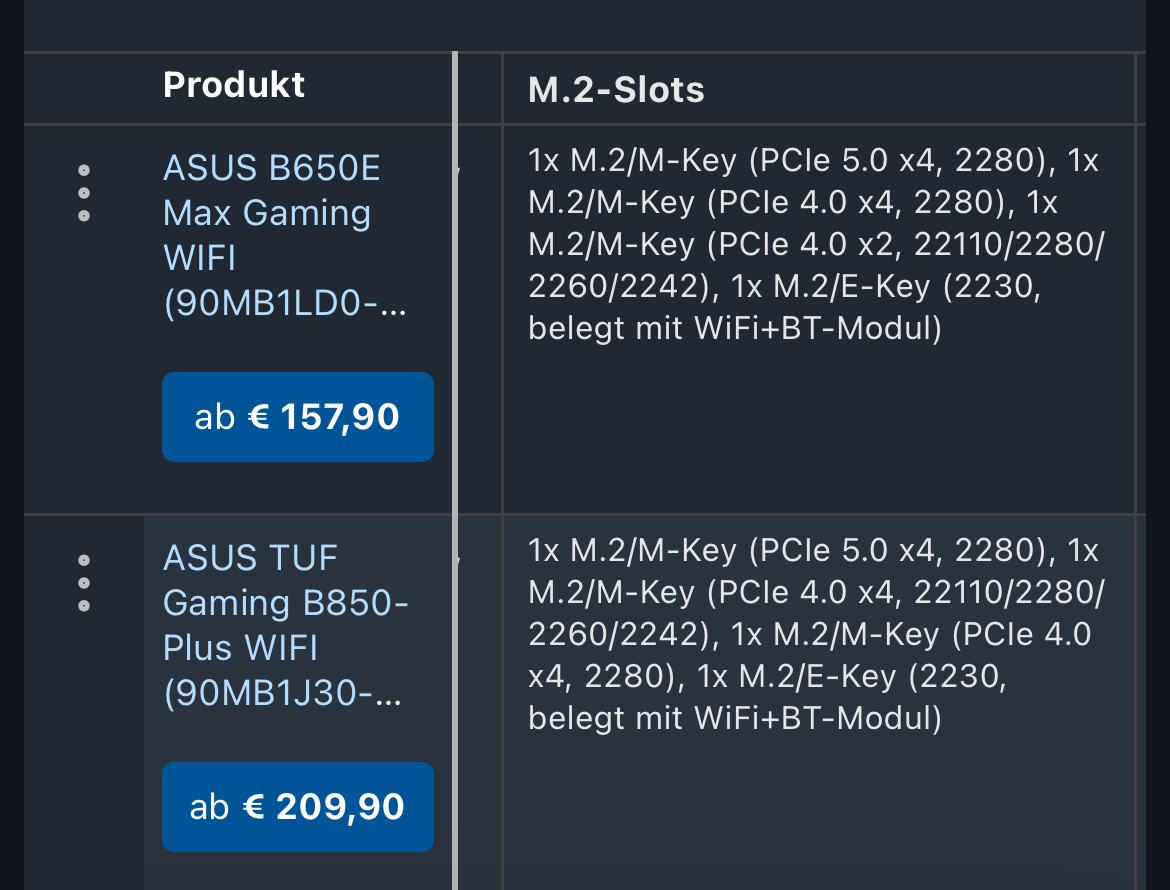Click the narrow B650E-row cell left of its M.2 text

(480, 320)
